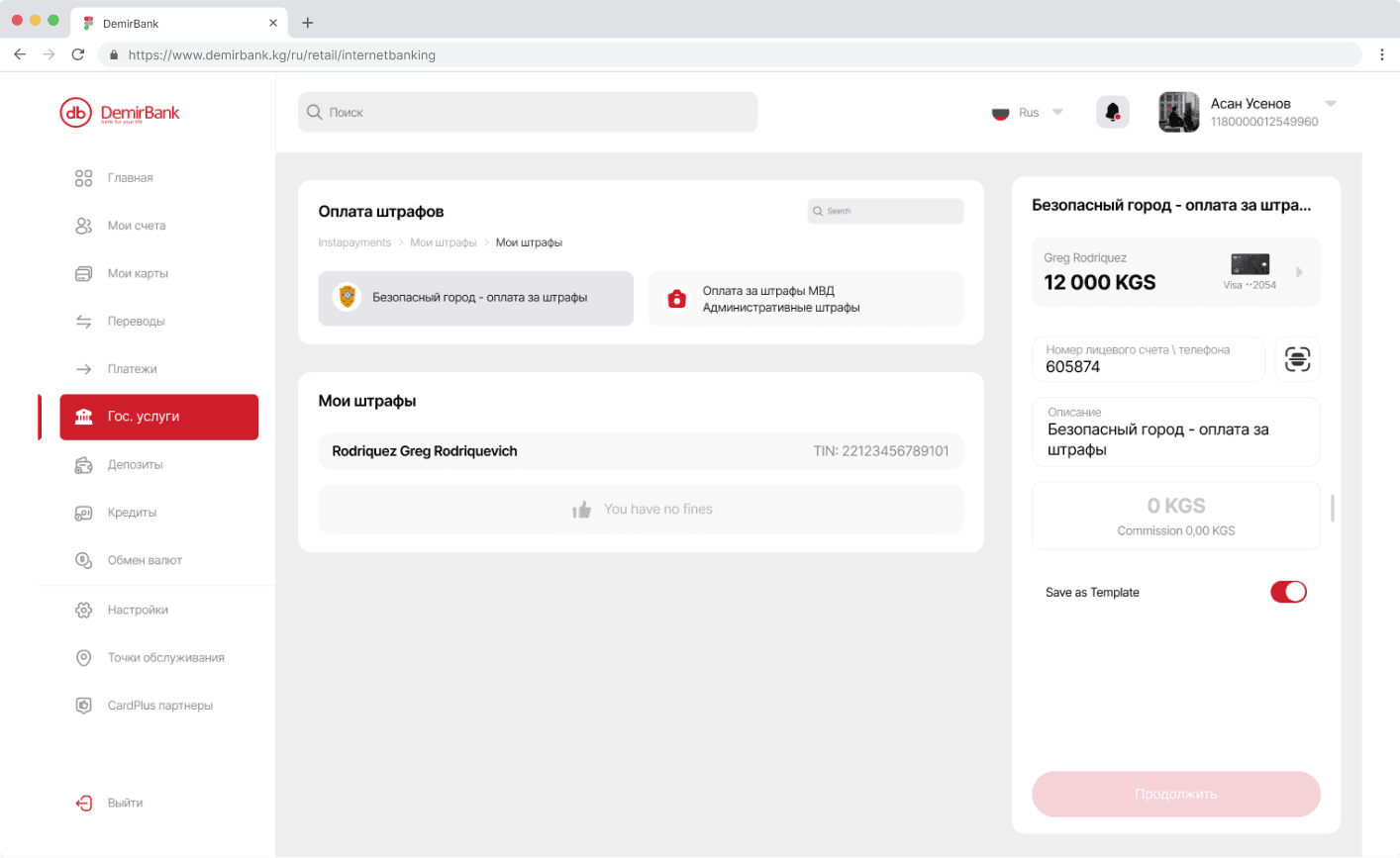1400x858 pixels.
Task: Click the right panel scrollbar handle
Action: coord(1333,508)
